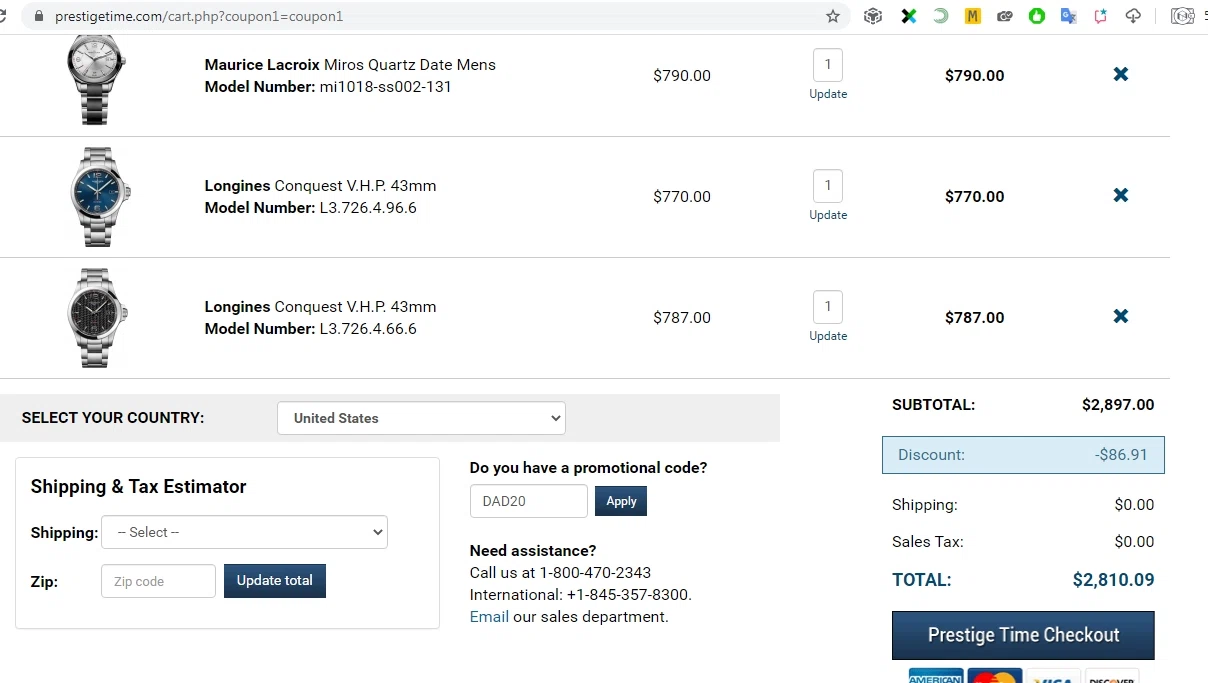
Task: View site security lock info
Action: click(x=39, y=16)
